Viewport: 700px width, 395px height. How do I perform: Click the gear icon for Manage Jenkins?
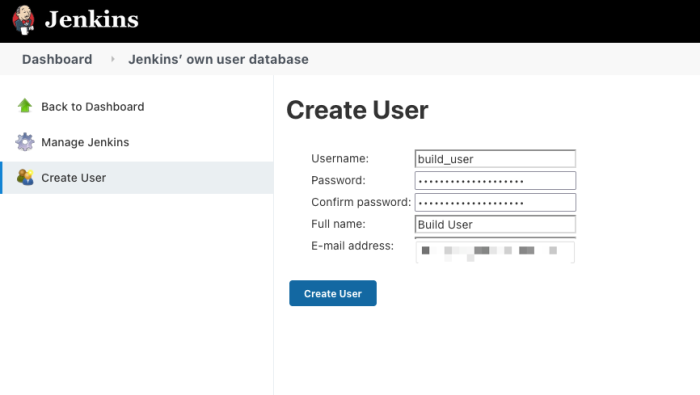25,142
